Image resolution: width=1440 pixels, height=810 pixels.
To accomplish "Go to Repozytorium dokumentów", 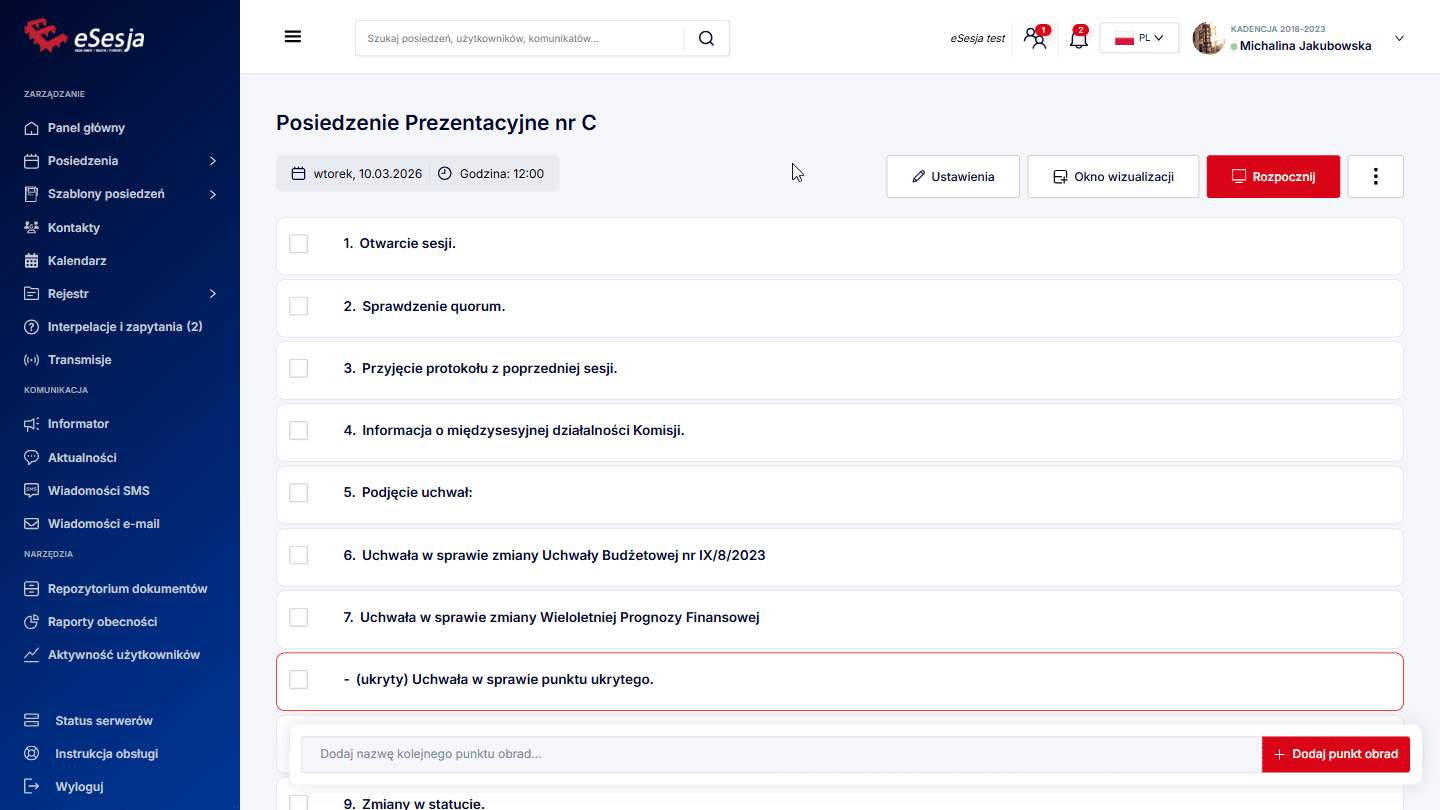I will tap(127, 589).
